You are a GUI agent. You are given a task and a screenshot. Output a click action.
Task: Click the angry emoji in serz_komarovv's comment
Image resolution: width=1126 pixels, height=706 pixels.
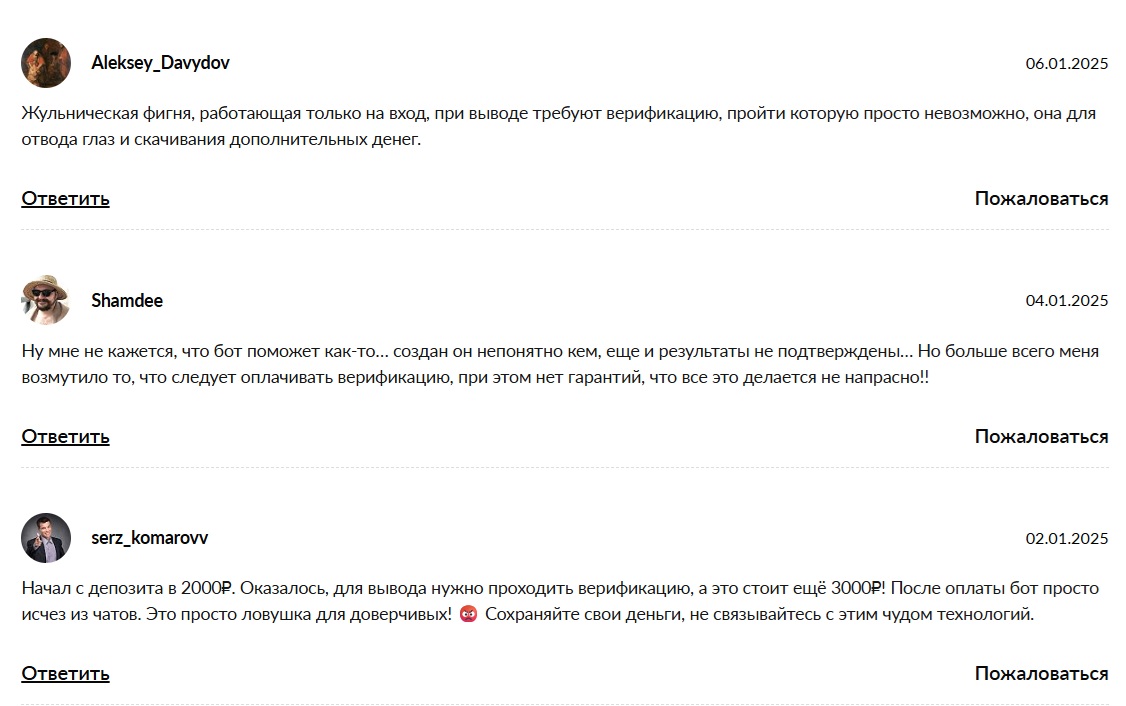(468, 615)
